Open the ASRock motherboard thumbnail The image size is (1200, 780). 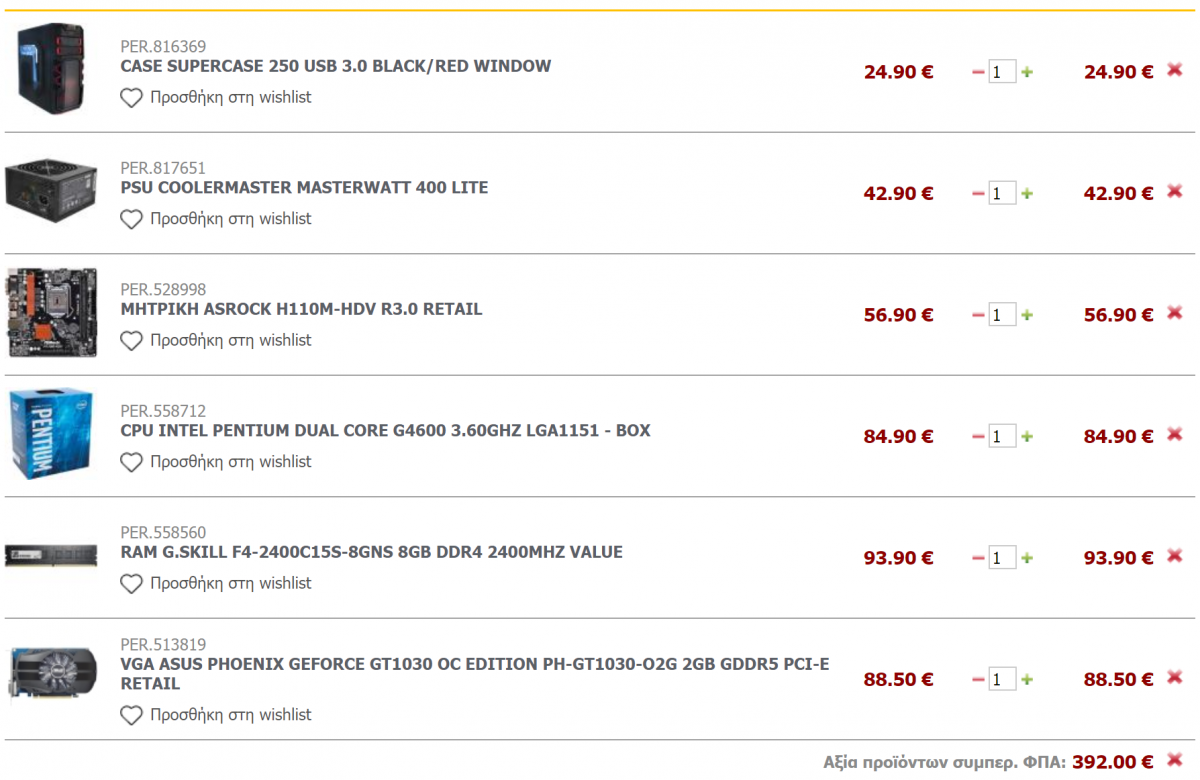coord(52,312)
